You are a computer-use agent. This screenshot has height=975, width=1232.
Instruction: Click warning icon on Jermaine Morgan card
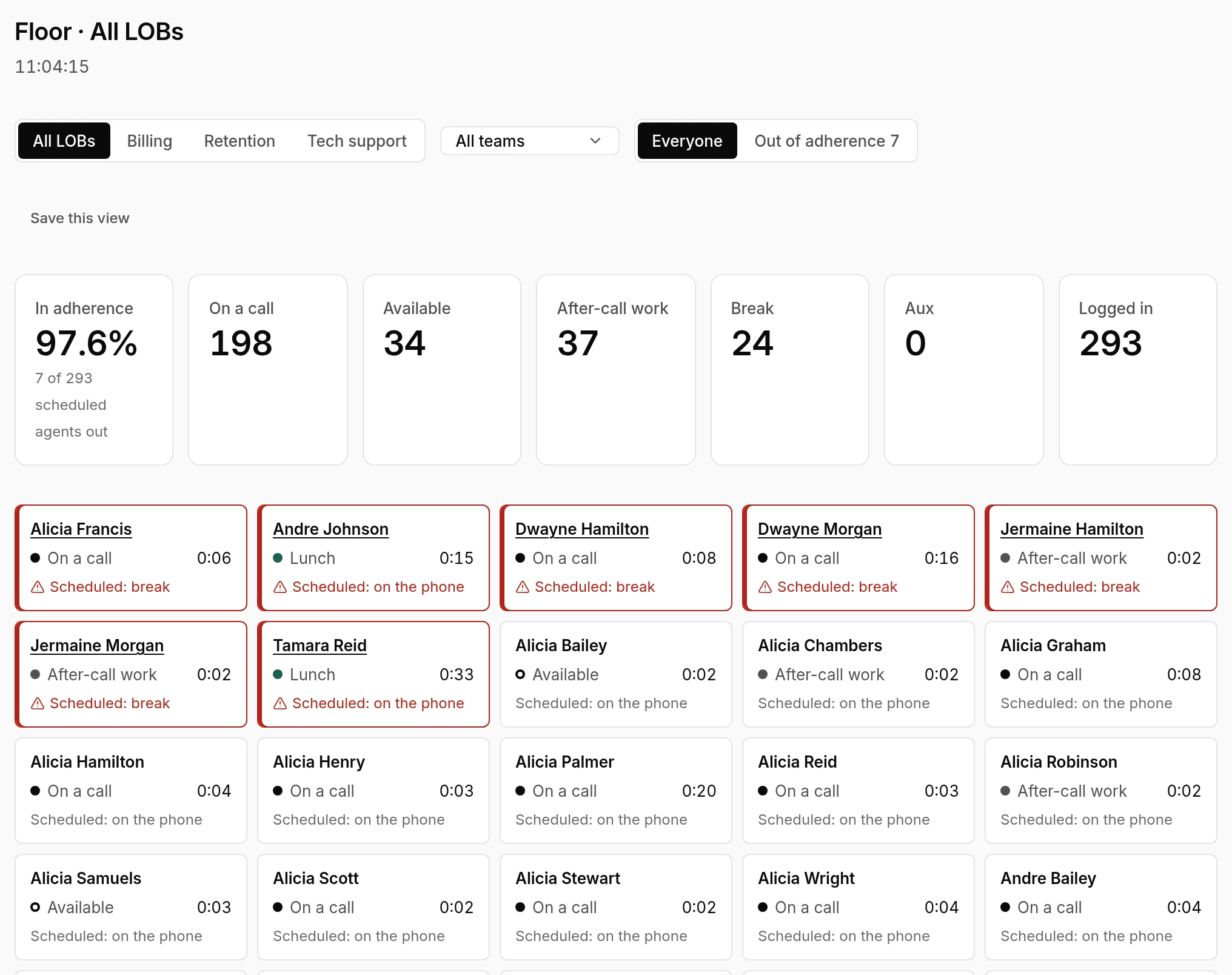pos(38,703)
